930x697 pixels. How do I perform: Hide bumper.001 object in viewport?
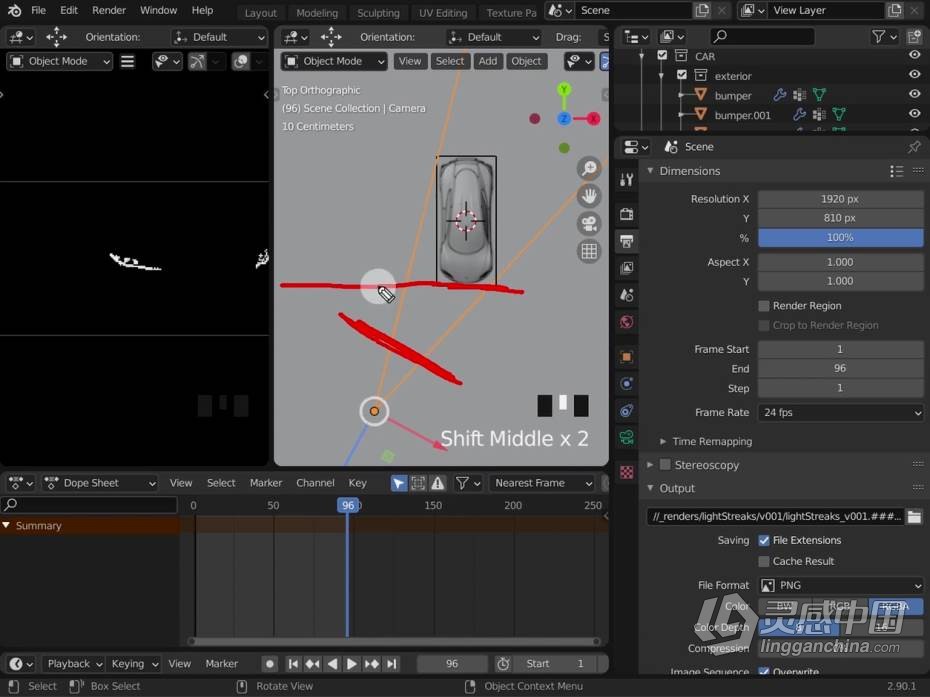pos(915,114)
